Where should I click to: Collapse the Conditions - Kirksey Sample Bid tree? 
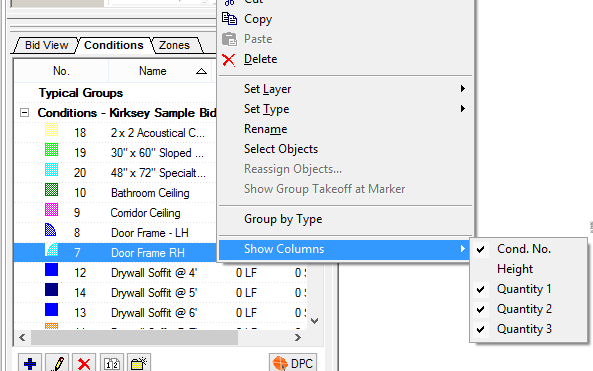point(25,112)
